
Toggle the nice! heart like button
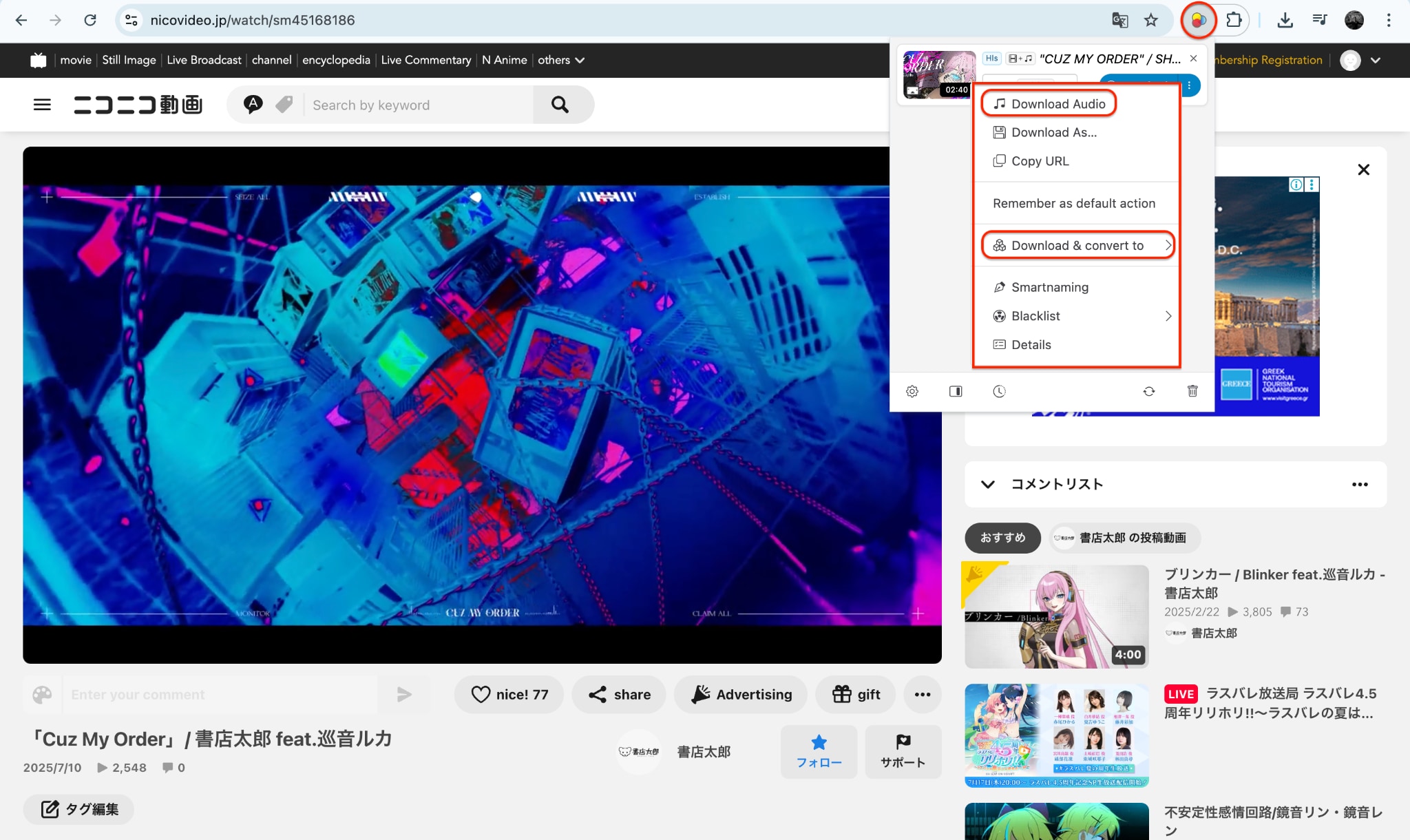pos(508,694)
